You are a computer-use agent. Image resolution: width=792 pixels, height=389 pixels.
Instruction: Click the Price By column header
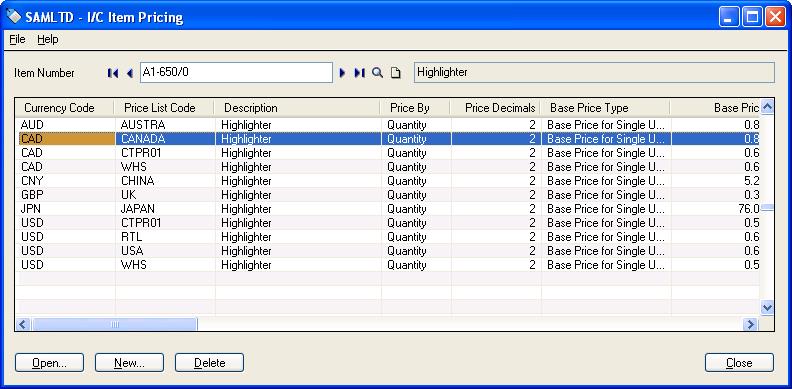coord(416,108)
